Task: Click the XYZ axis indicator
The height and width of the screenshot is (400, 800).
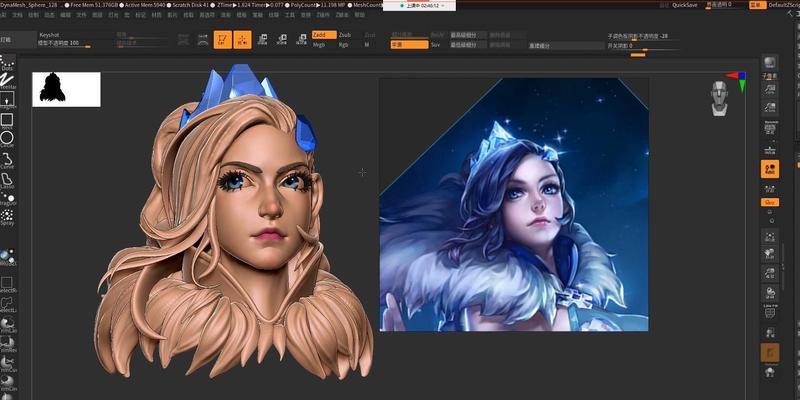Action: pyautogui.click(x=737, y=81)
